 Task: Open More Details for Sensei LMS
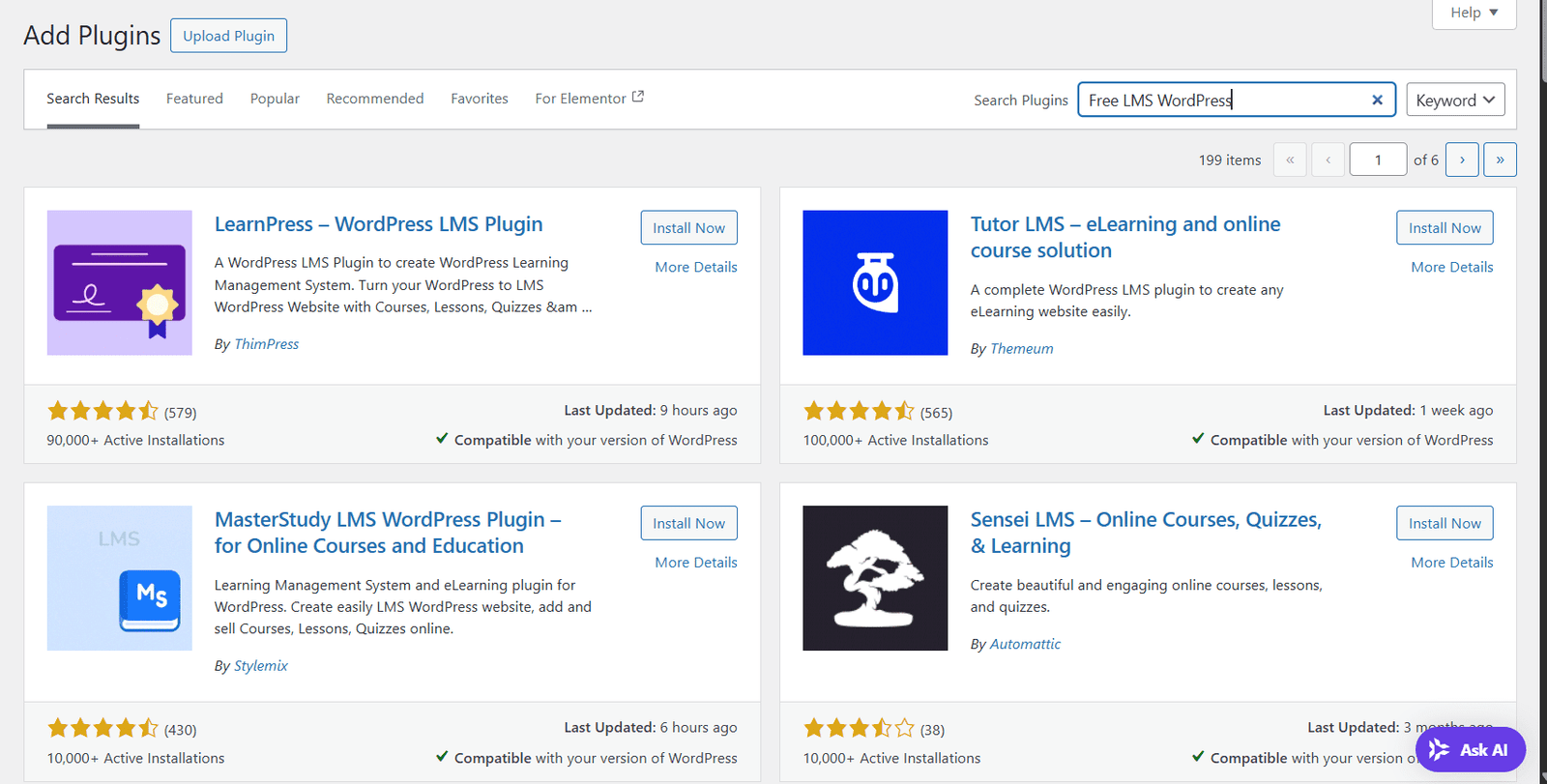[x=1452, y=563]
